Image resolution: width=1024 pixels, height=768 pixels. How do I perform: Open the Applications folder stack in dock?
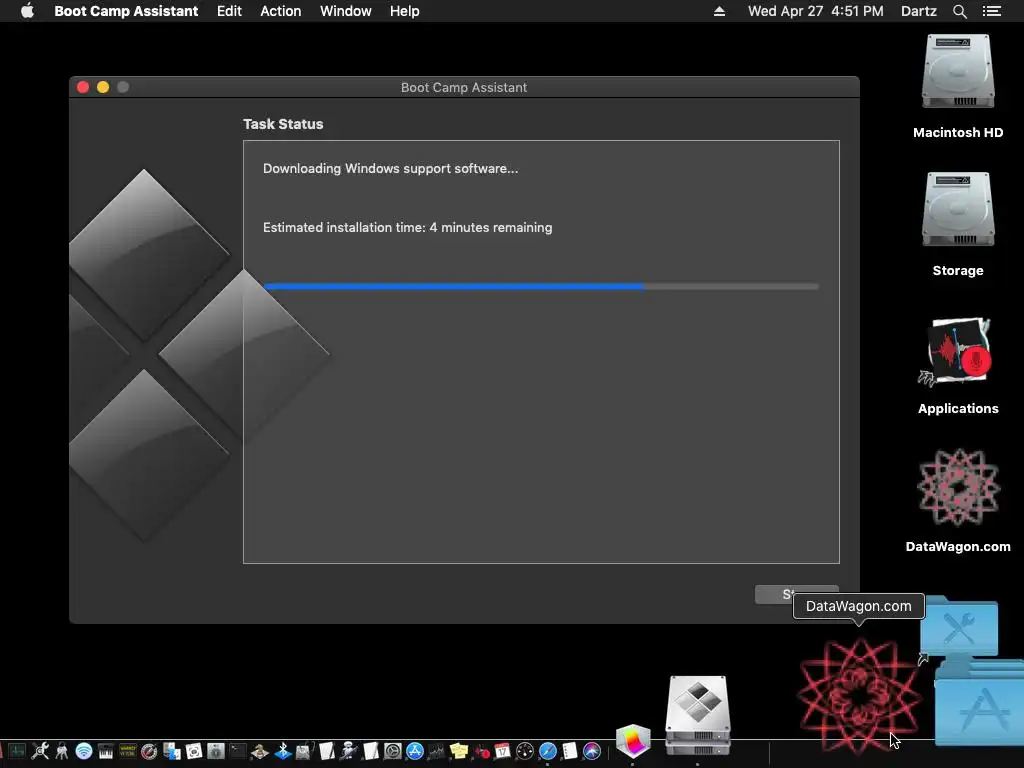(980, 704)
